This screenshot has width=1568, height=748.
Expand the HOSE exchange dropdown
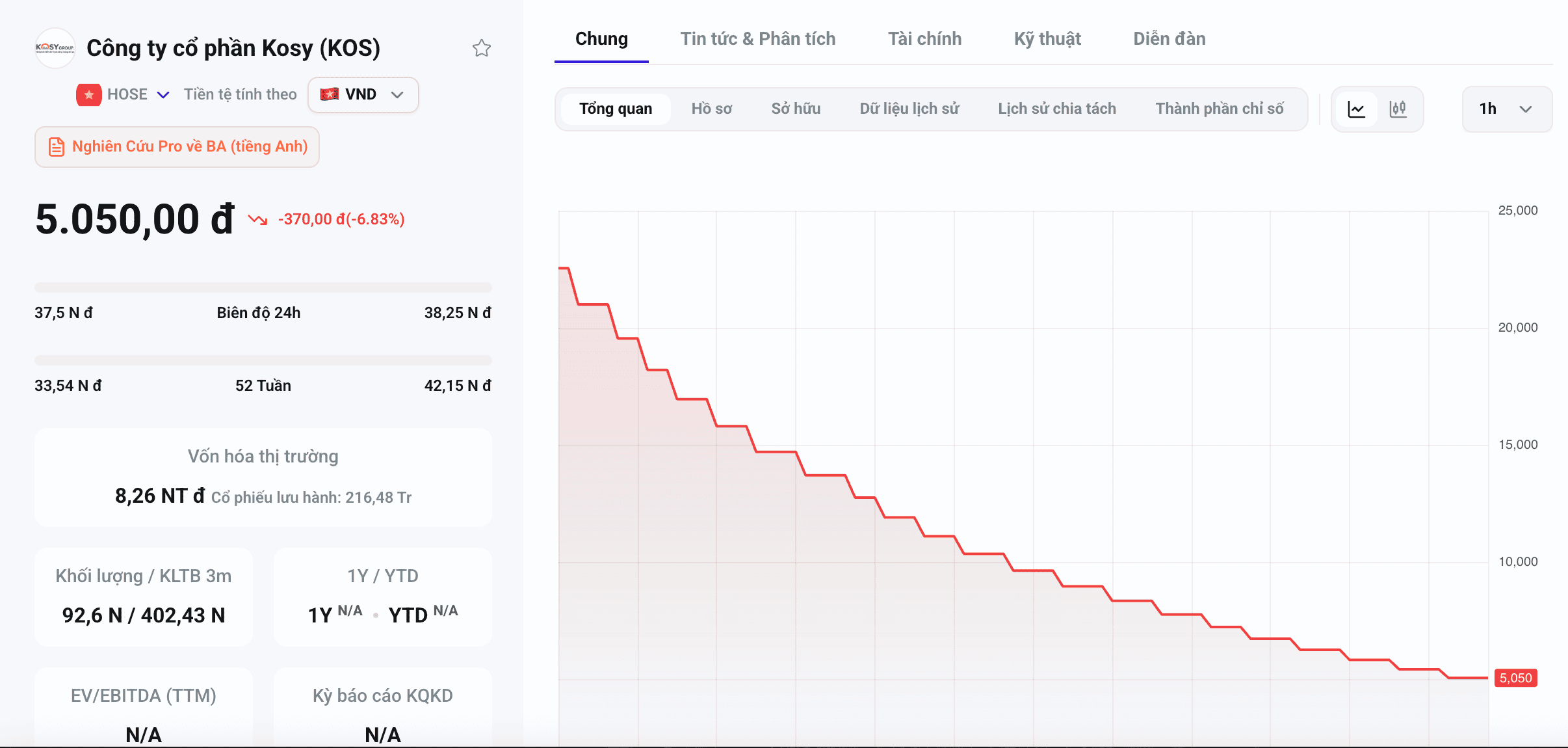click(164, 95)
